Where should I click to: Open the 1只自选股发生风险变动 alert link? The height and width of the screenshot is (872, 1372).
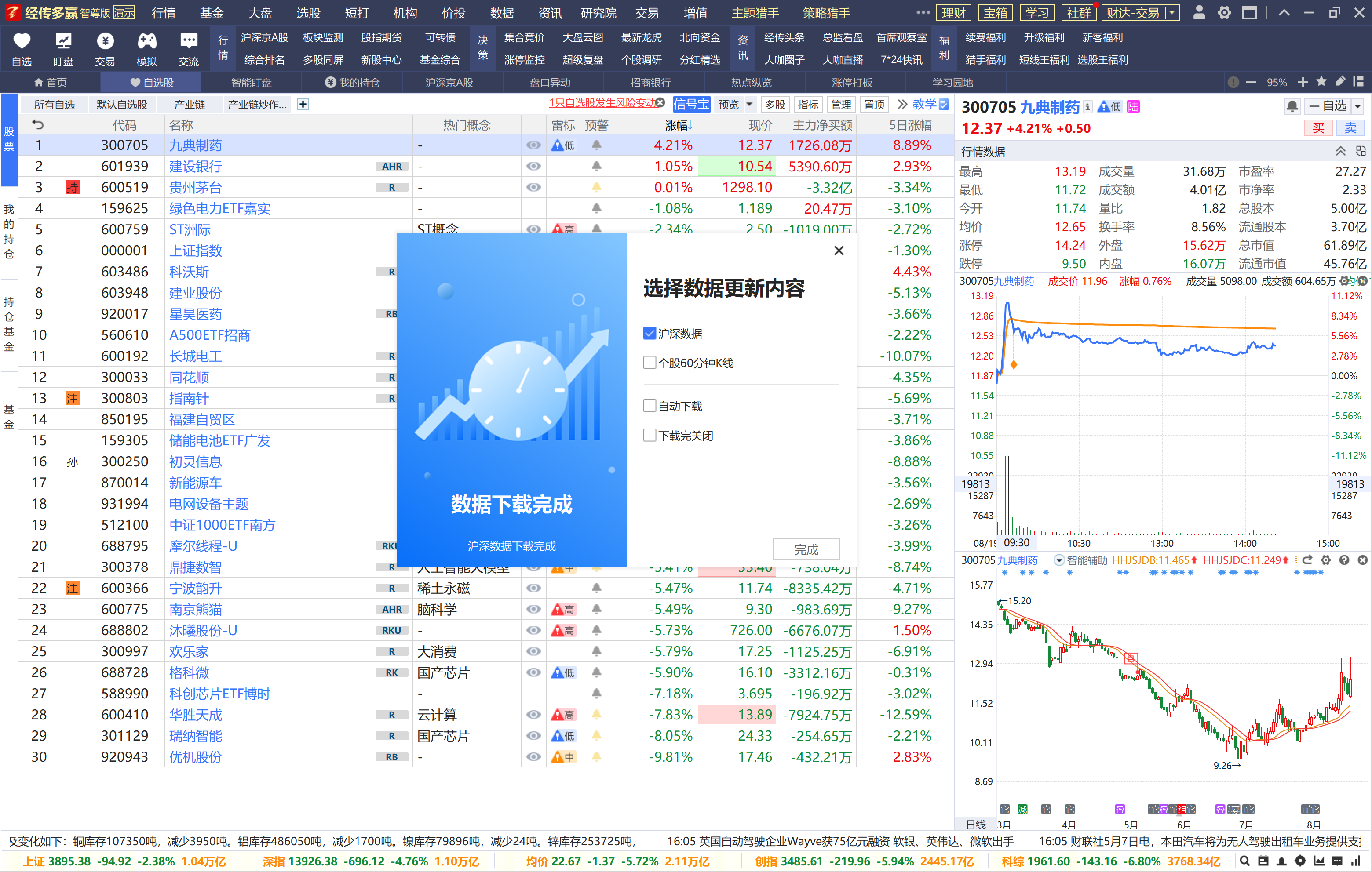602,102
